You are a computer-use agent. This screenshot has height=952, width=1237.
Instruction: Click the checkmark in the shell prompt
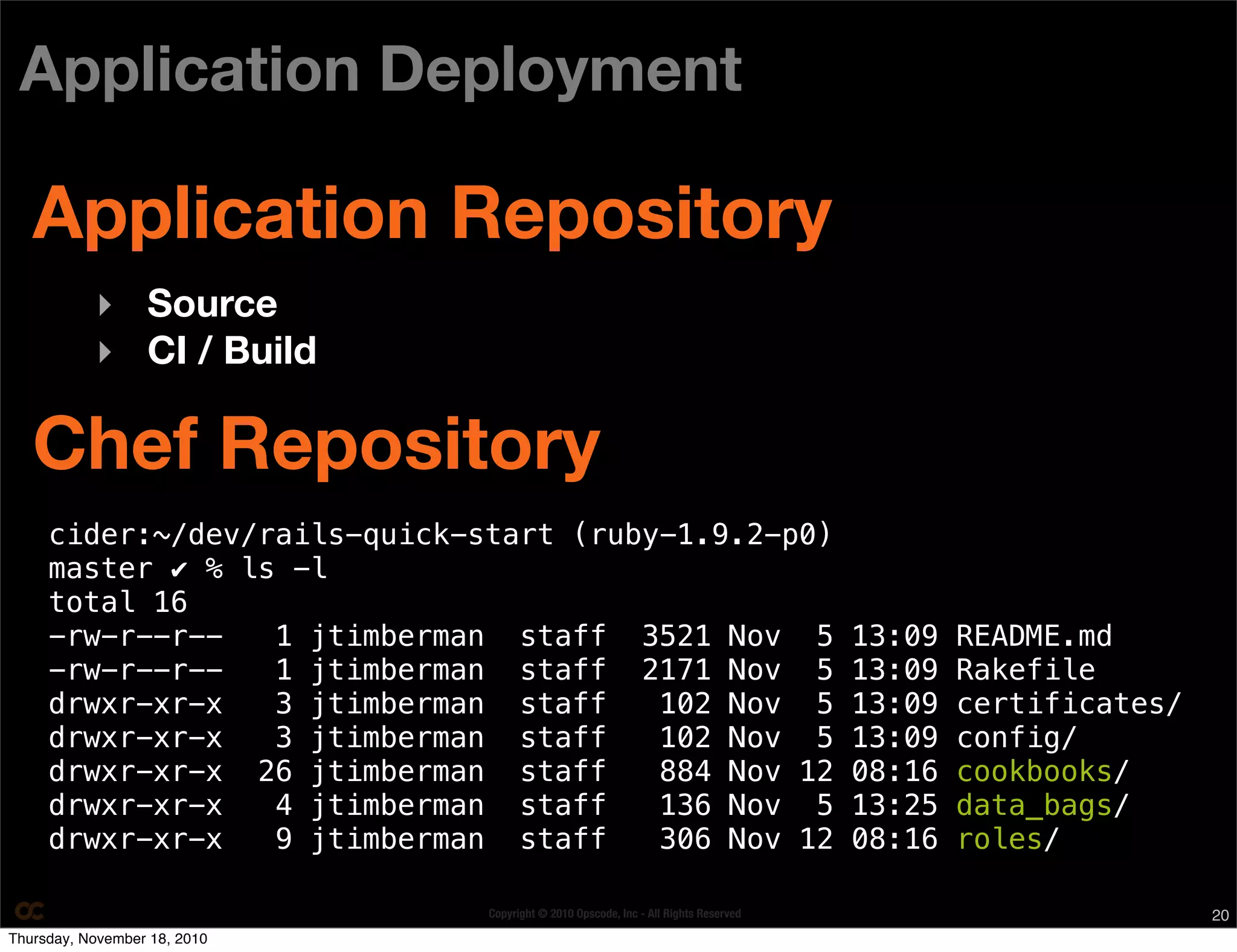click(x=179, y=570)
